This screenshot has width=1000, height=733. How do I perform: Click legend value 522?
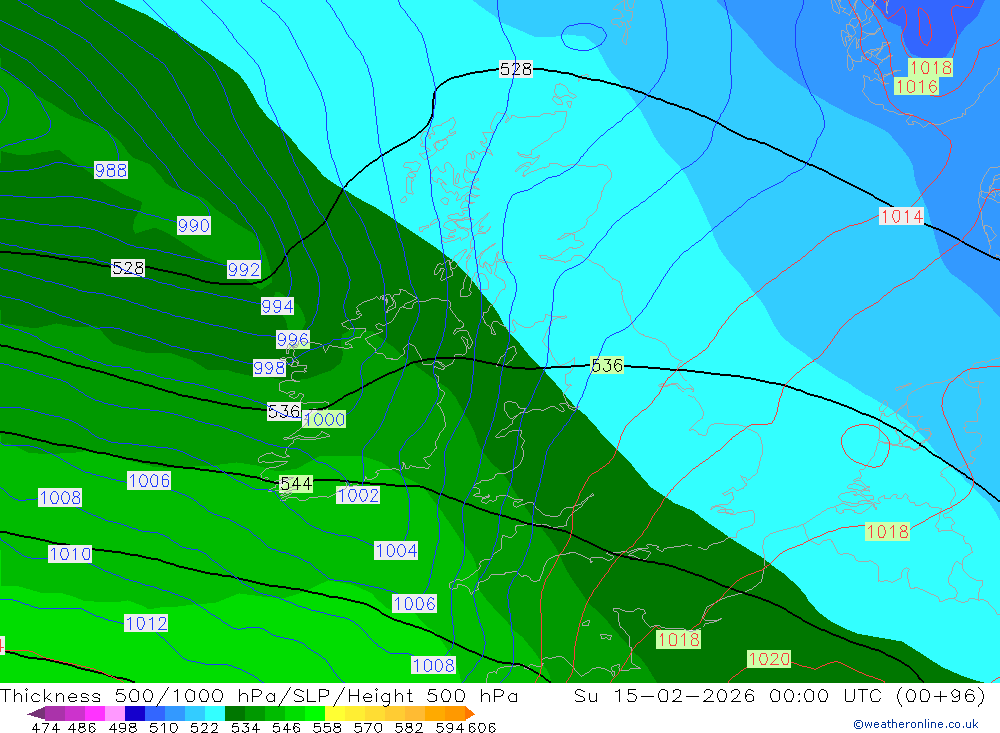205,727
